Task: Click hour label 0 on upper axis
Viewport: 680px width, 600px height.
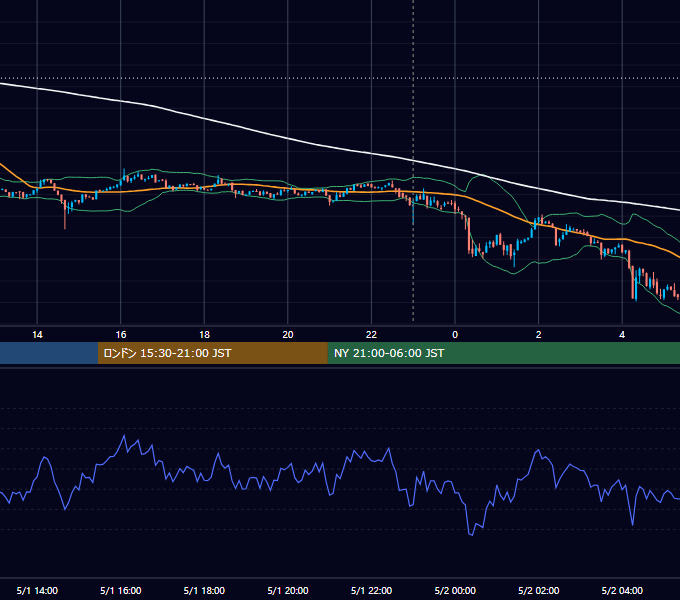Action: point(455,335)
